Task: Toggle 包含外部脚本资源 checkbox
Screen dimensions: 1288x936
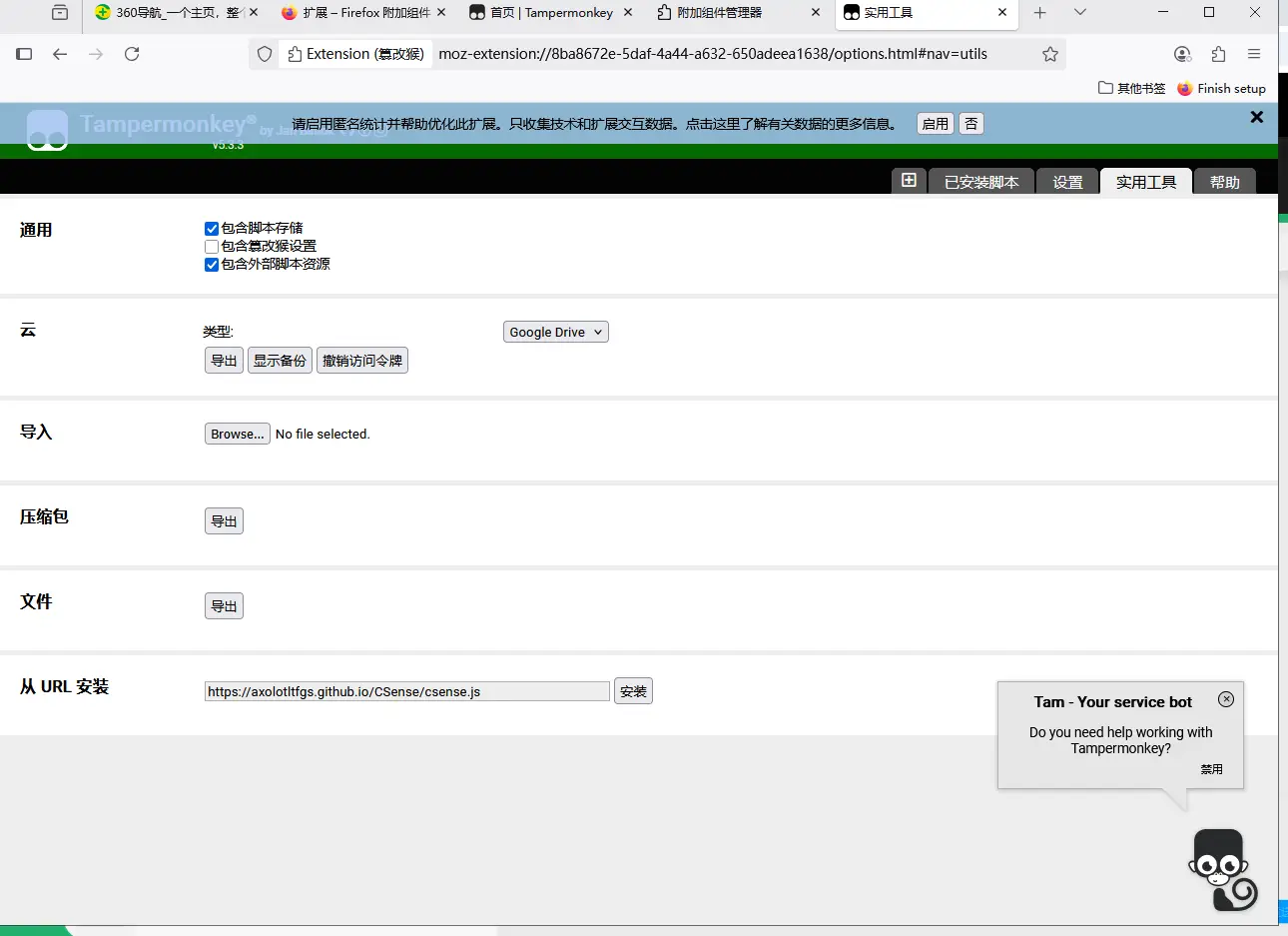Action: (212, 265)
